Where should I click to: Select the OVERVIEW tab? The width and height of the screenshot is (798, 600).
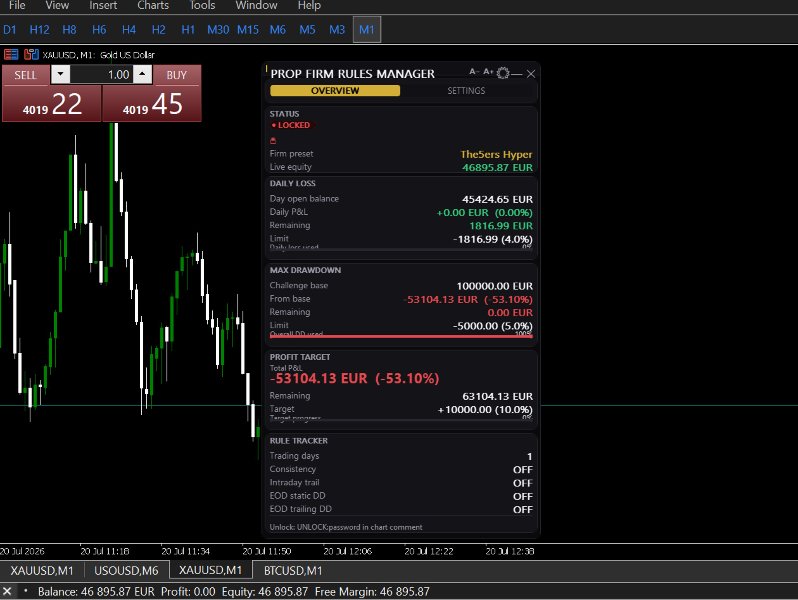(x=335, y=91)
